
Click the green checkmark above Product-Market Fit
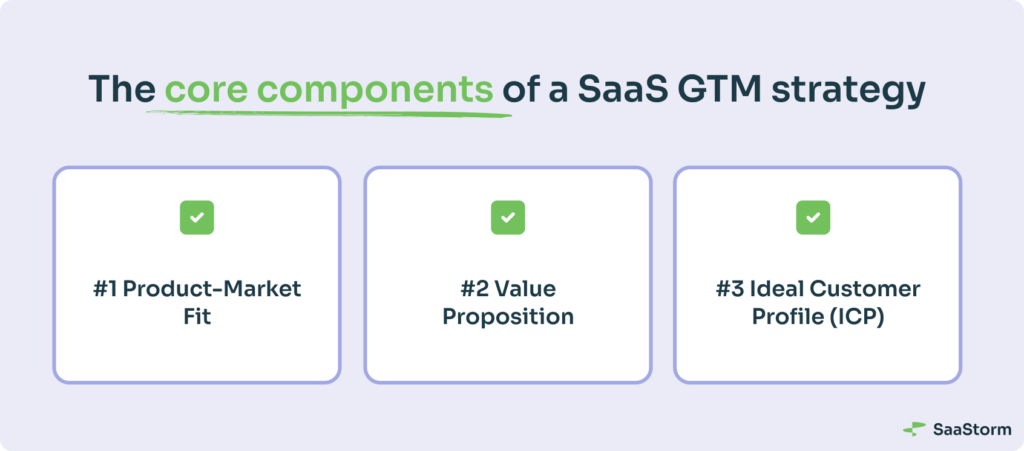[197, 218]
